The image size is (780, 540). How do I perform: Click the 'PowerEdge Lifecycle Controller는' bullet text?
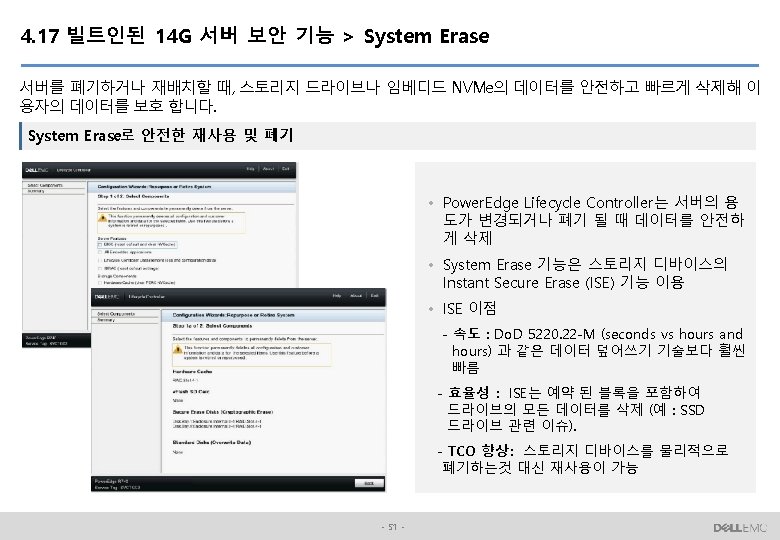[593, 220]
